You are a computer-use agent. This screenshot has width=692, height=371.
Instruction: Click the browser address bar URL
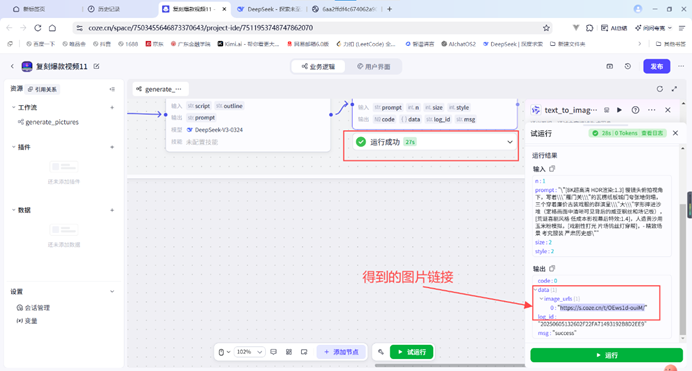click(200, 28)
